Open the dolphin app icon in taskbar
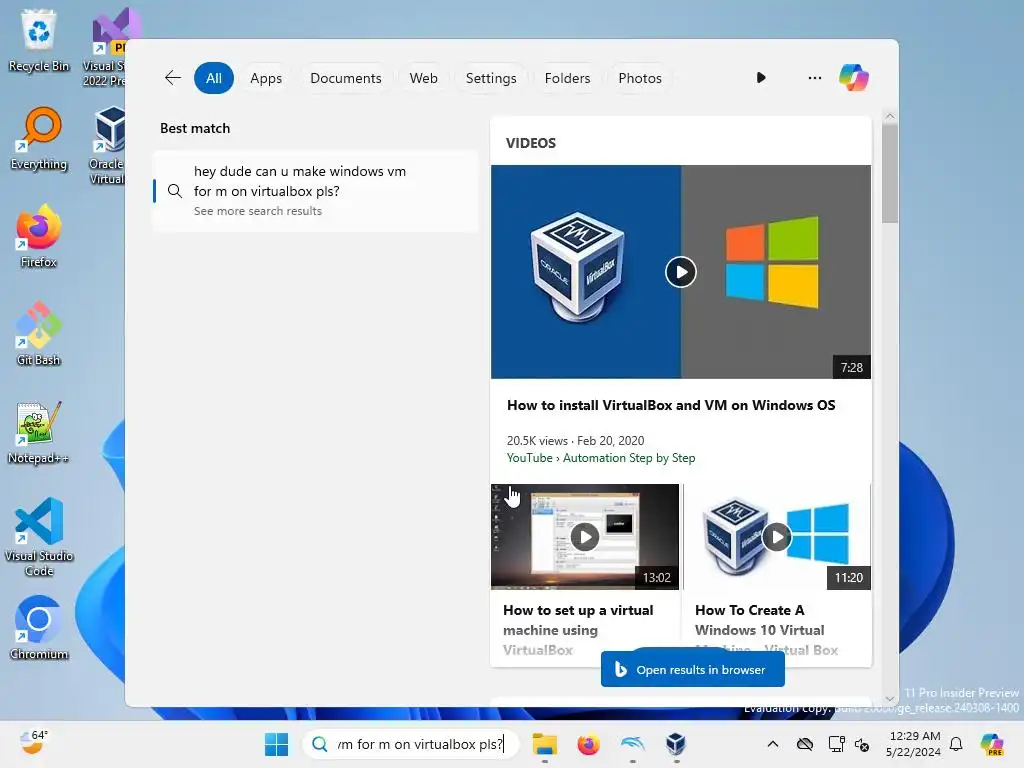1024x768 pixels. (x=632, y=744)
